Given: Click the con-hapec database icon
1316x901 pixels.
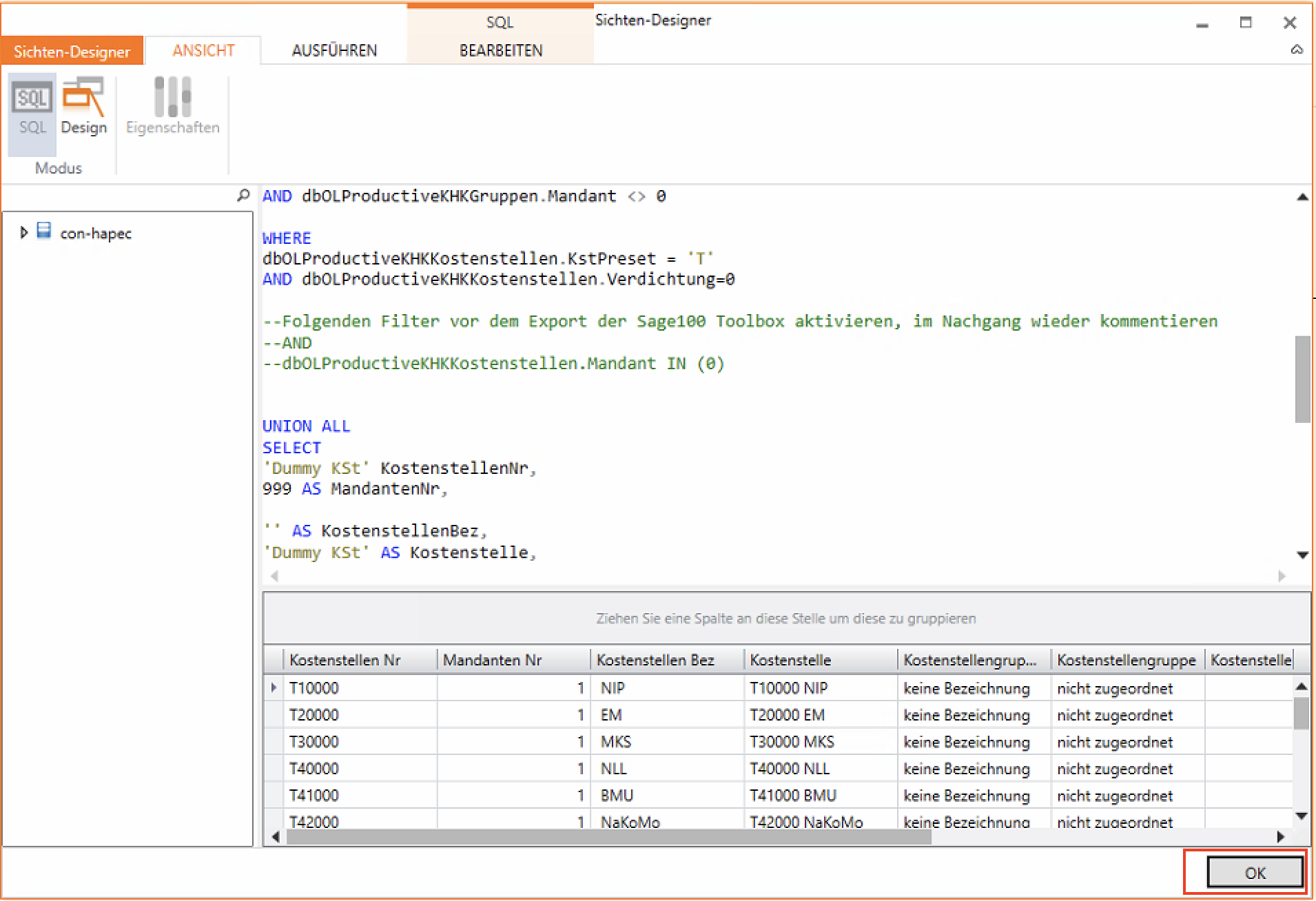Looking at the screenshot, I should pos(44,231).
